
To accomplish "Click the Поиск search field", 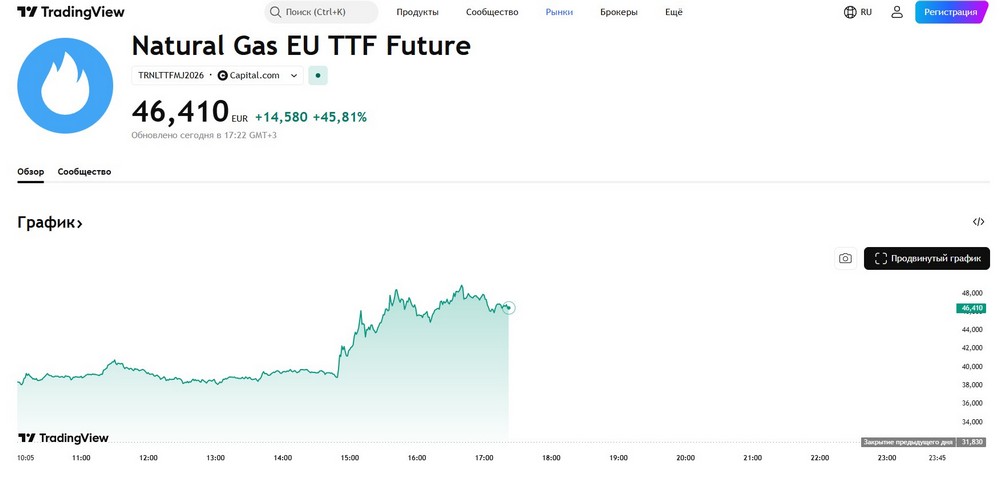I will 321,12.
